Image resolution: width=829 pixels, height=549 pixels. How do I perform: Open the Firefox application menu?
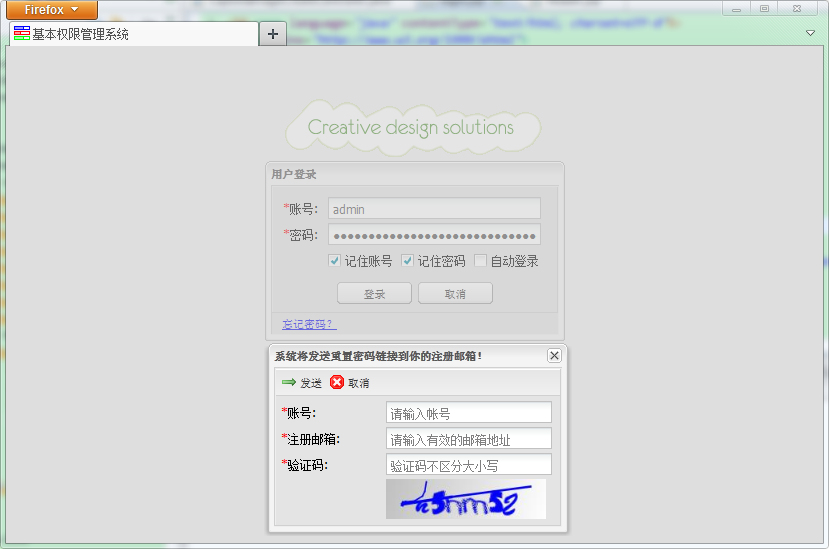click(x=52, y=10)
